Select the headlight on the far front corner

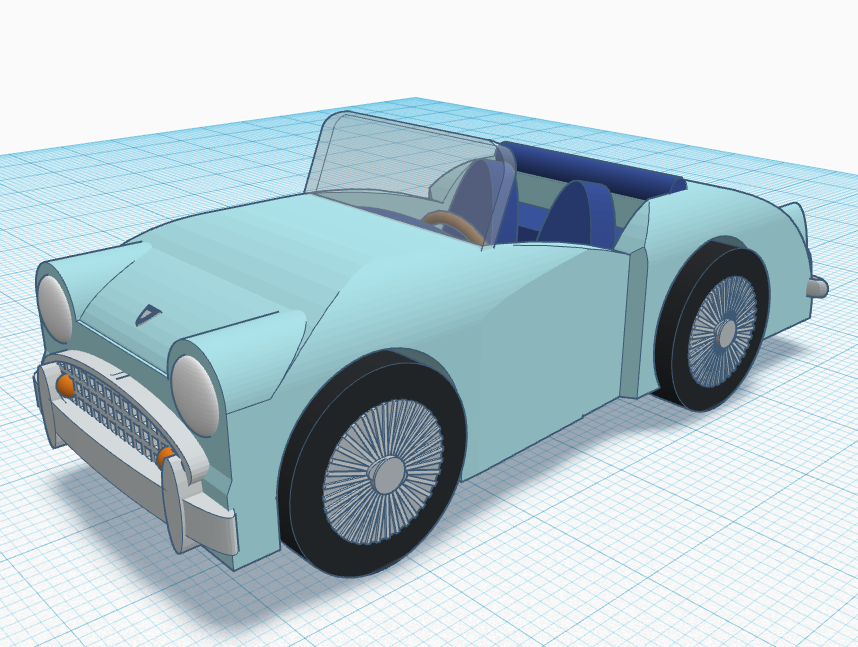55,308
